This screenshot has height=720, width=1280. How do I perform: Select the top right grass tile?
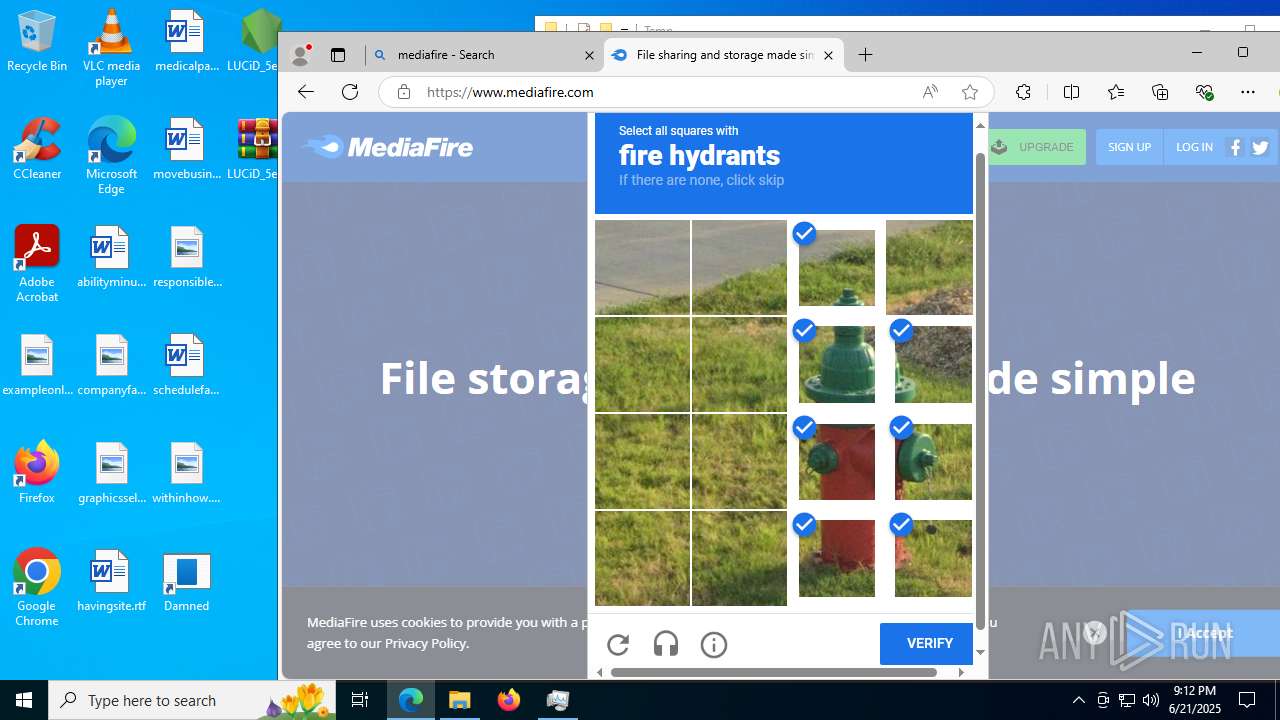[929, 267]
